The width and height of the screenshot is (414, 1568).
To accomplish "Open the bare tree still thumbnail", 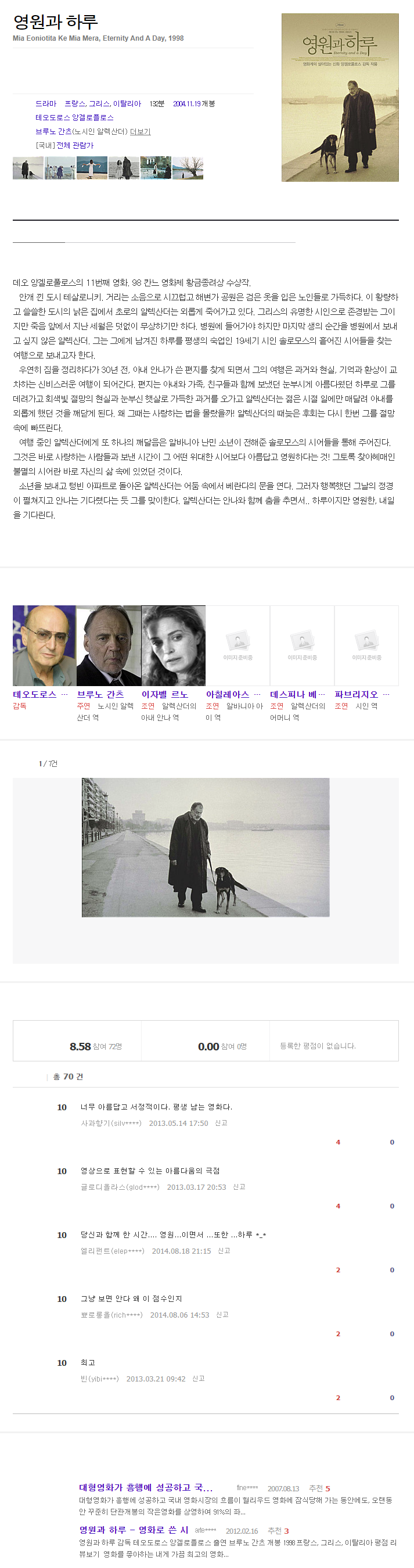I will [x=188, y=168].
